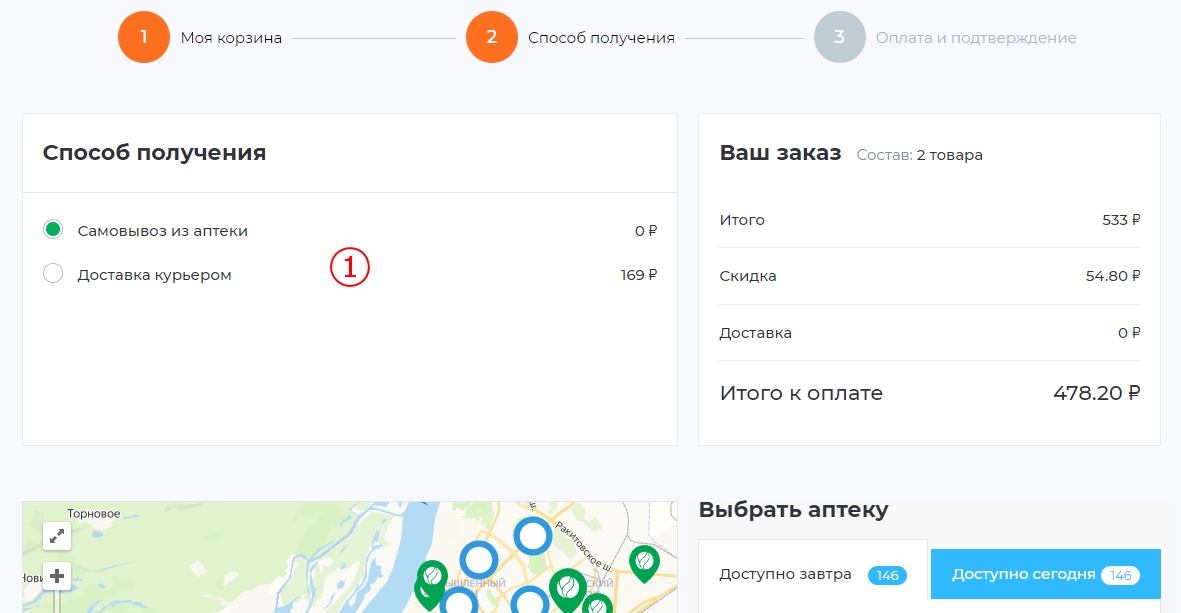Select the Доставка курьером radio button
This screenshot has height=613, width=1181.
click(x=53, y=274)
